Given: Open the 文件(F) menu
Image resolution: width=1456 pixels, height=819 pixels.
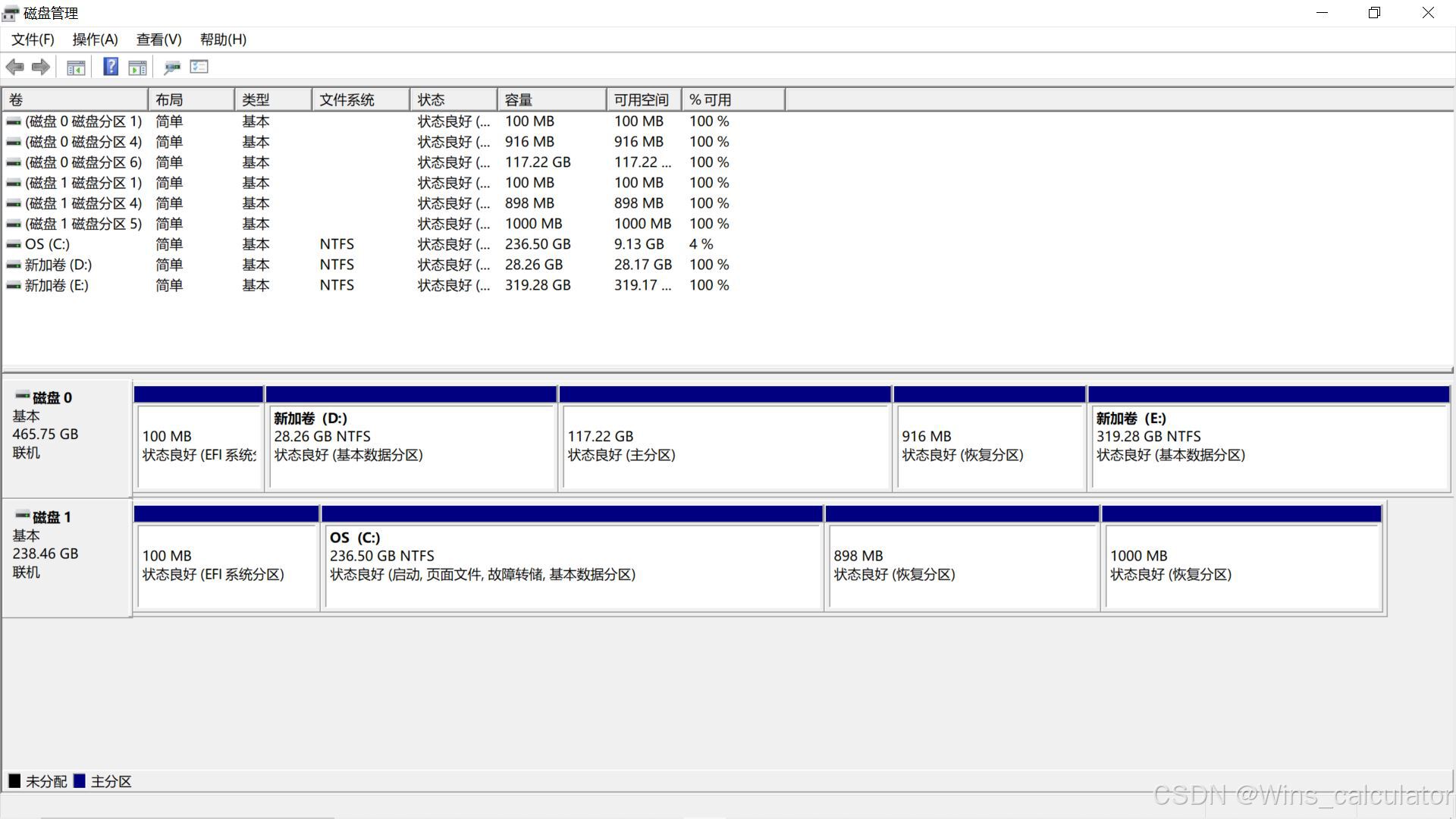Looking at the screenshot, I should coord(33,39).
